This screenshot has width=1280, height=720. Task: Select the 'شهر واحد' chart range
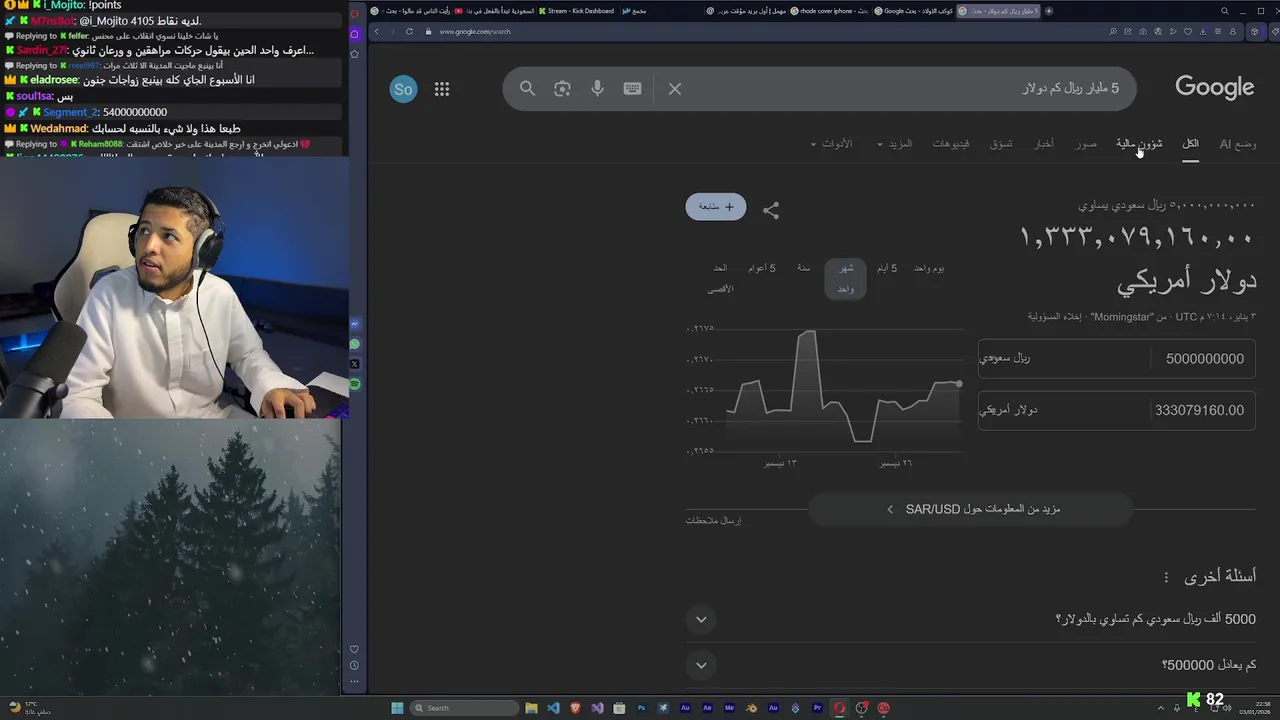(846, 278)
